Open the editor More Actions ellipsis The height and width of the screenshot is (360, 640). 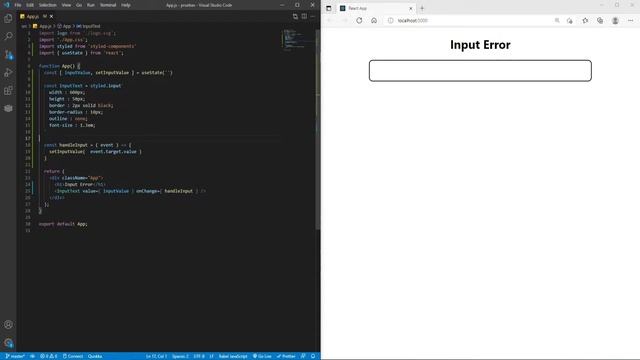313,16
